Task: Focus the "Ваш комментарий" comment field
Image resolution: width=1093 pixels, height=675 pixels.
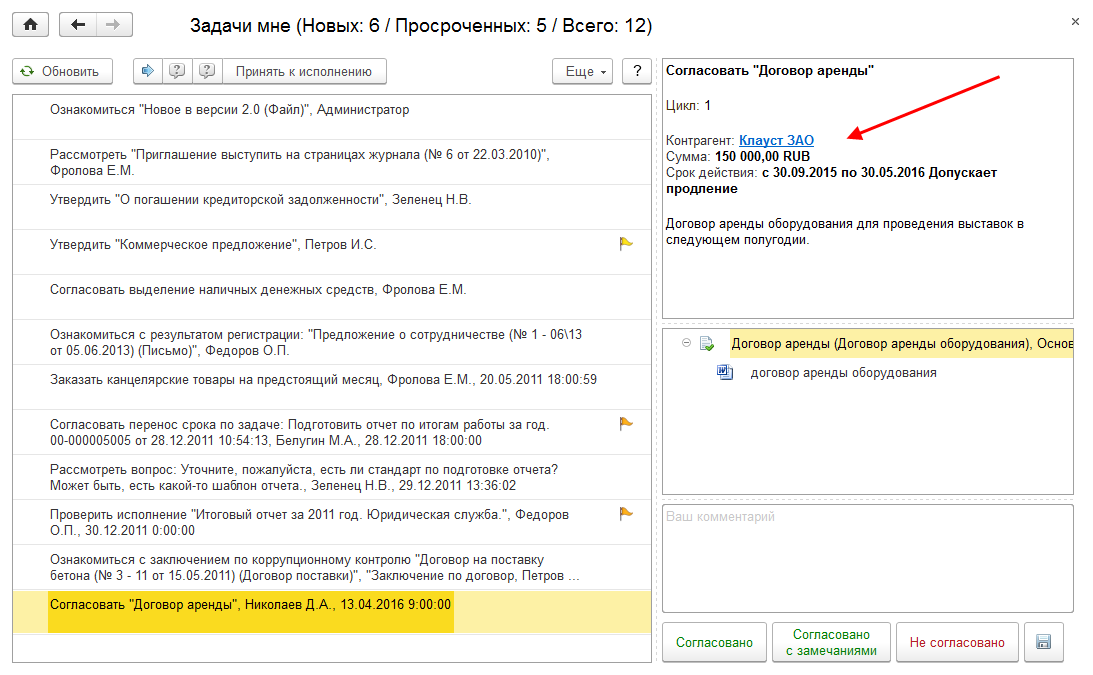Action: pyautogui.click(x=867, y=557)
